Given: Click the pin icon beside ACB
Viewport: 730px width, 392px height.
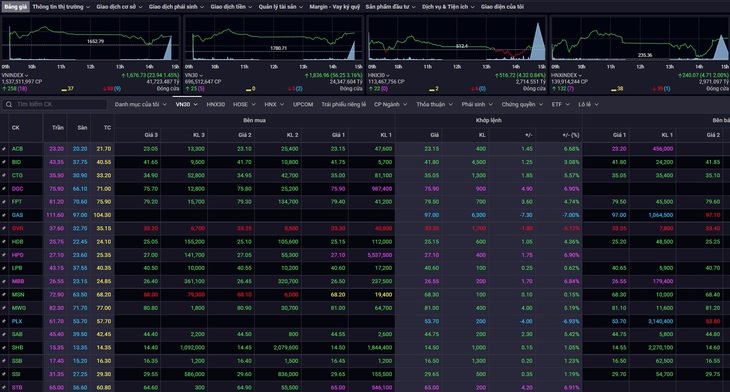Looking at the screenshot, I should pyautogui.click(x=4, y=149).
